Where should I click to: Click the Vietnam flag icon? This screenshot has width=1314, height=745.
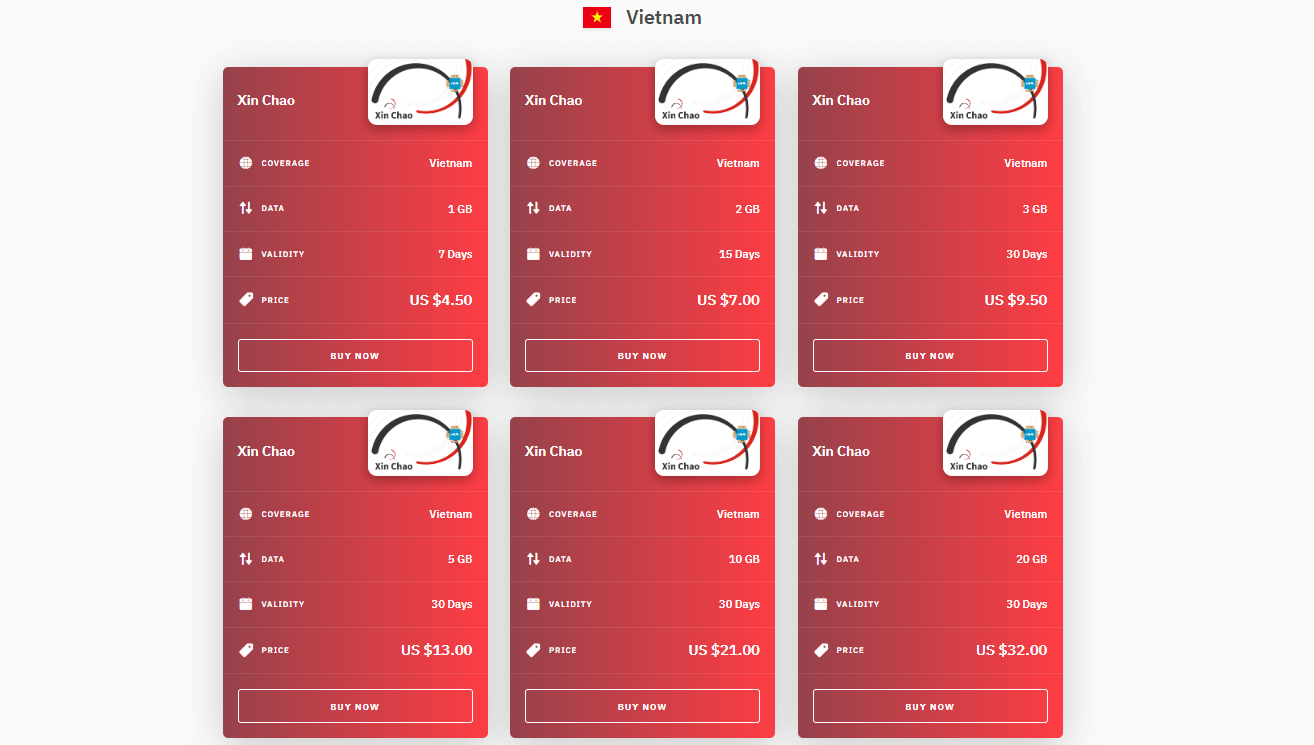click(597, 17)
